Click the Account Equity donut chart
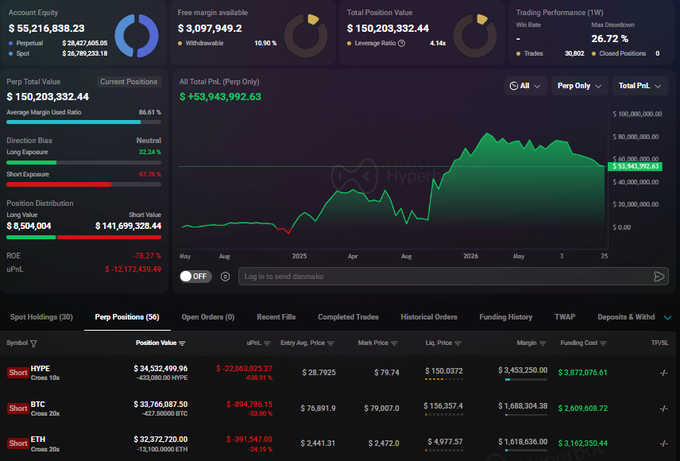Image resolution: width=680 pixels, height=461 pixels. point(137,36)
